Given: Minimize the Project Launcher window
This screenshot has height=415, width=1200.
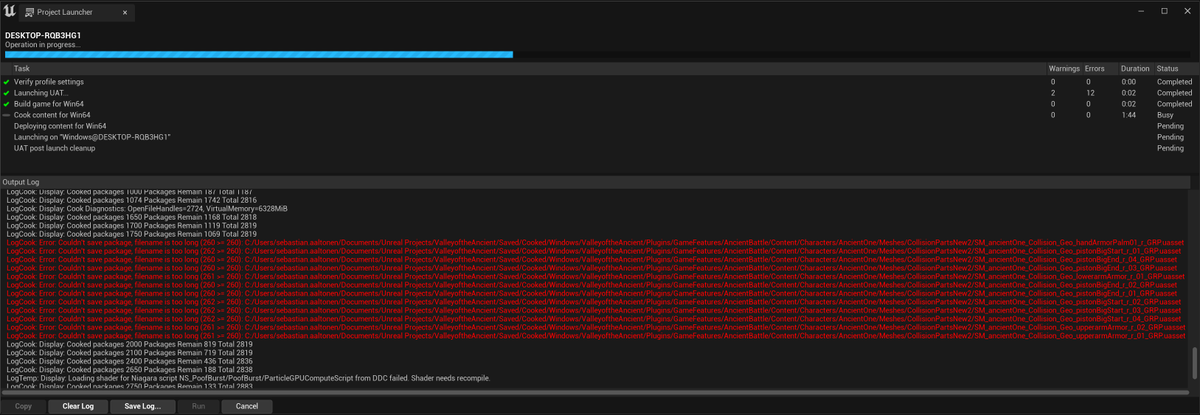Looking at the screenshot, I should coord(1142,10).
